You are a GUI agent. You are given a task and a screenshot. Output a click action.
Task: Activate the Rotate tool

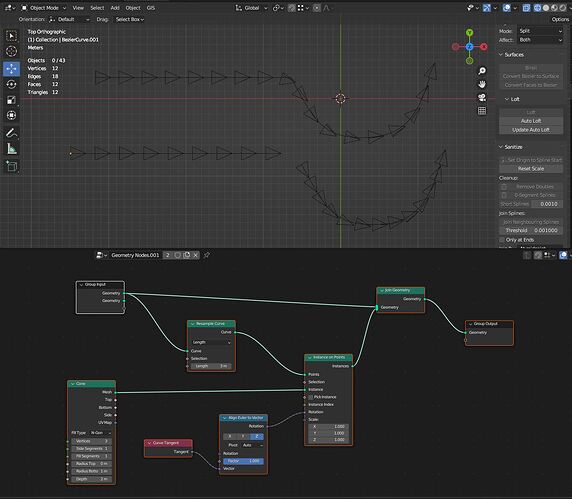(11, 84)
